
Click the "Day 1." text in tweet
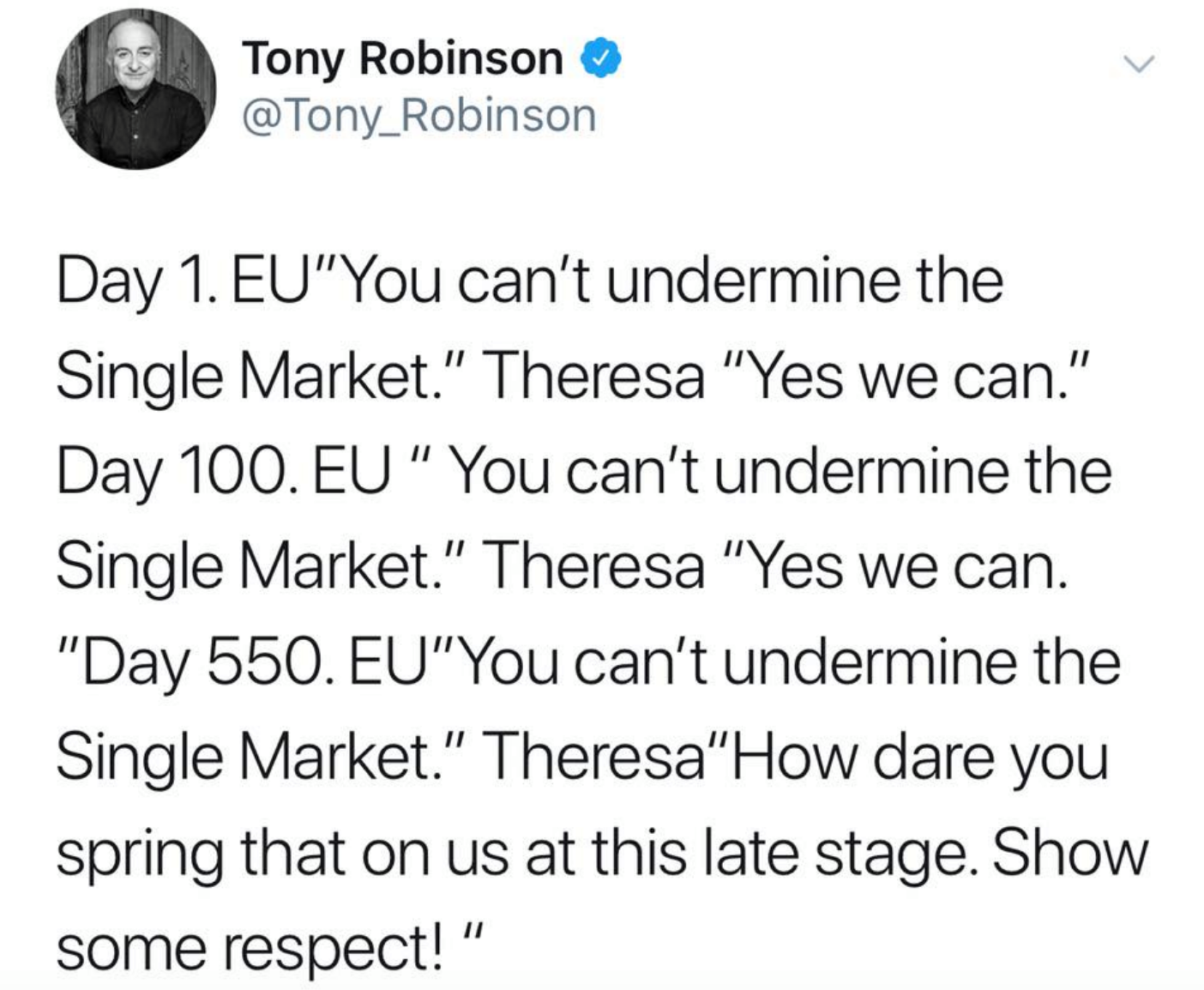coord(133,282)
